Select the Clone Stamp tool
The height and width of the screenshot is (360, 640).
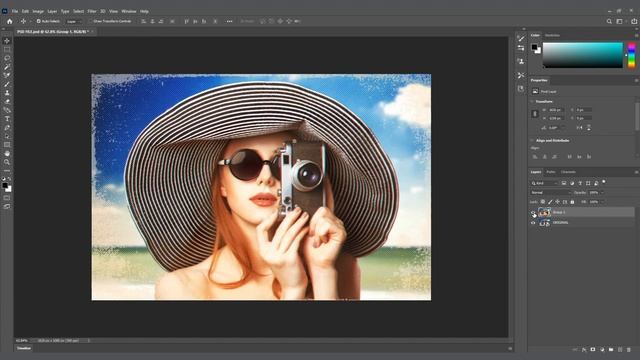[x=7, y=93]
